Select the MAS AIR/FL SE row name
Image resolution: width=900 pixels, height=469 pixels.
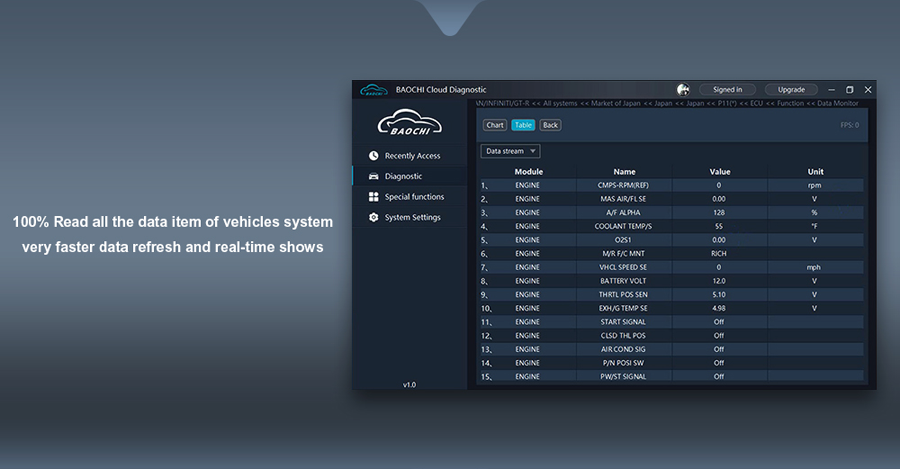[x=623, y=199]
